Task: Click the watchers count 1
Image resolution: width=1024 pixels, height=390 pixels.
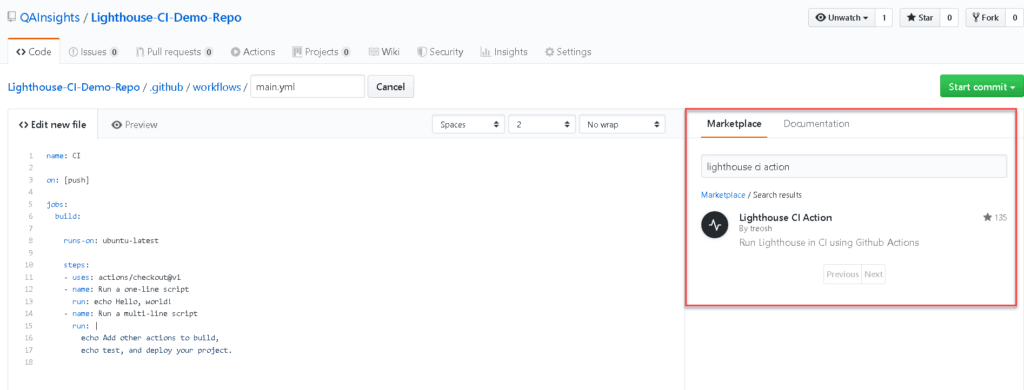Action: coord(884,18)
